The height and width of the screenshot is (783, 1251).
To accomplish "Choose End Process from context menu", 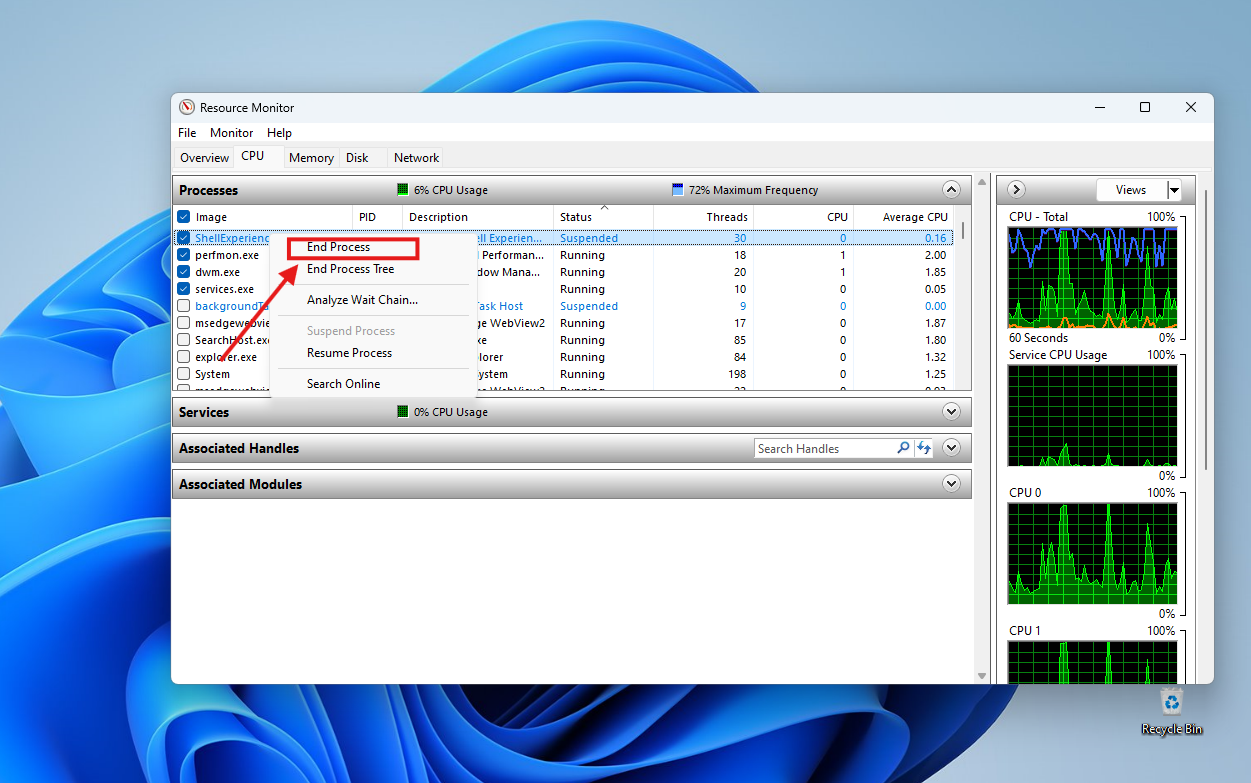I will coord(338,247).
